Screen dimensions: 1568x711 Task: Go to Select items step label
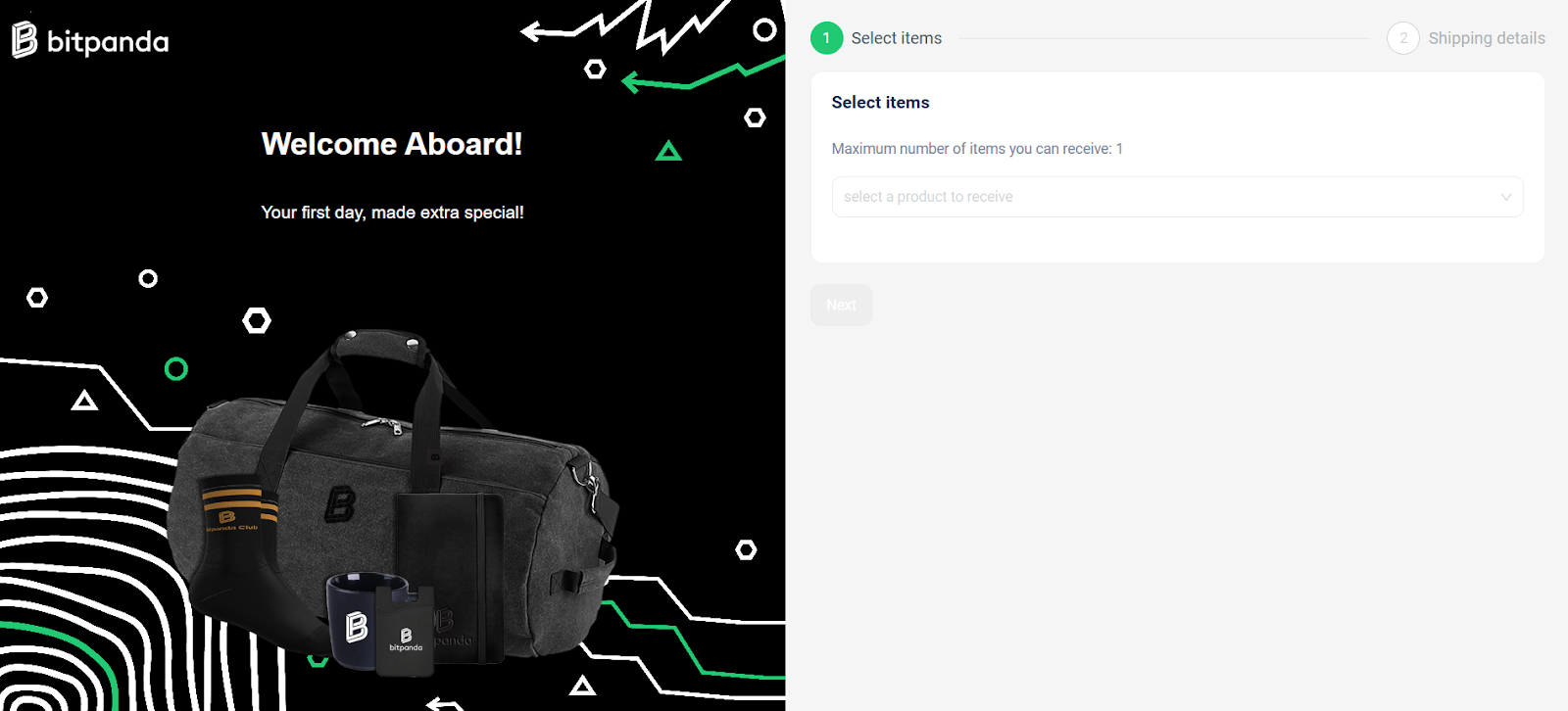tap(896, 38)
